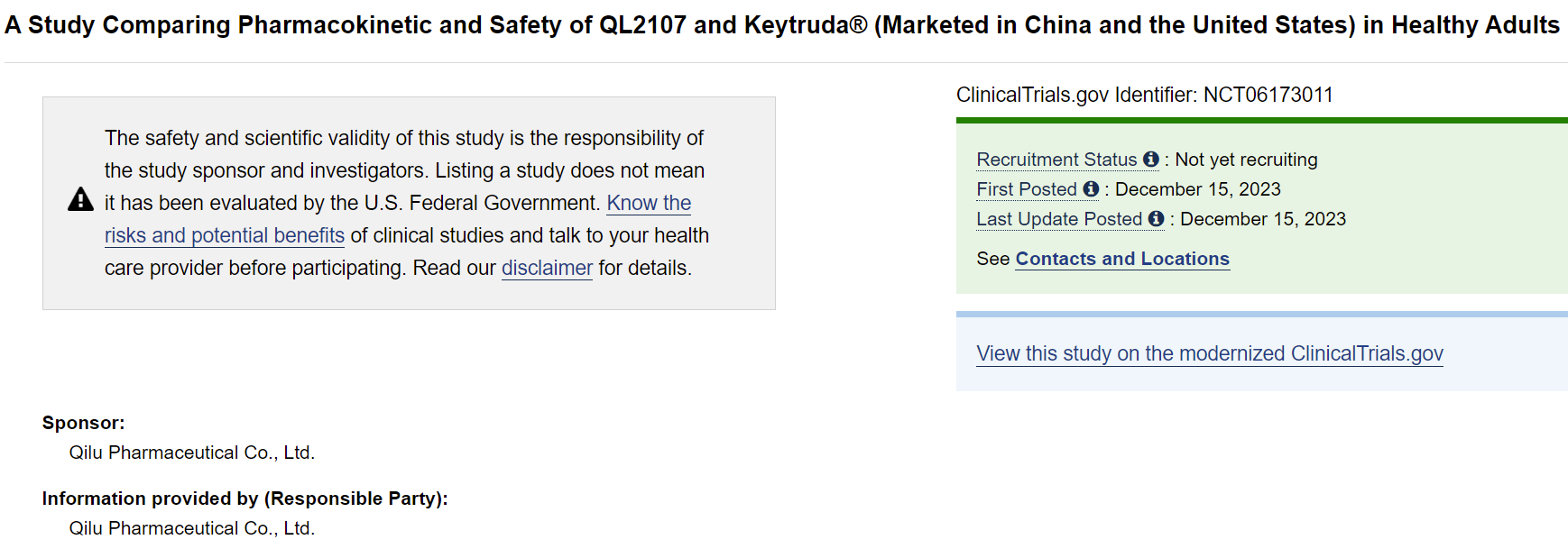Image resolution: width=1568 pixels, height=549 pixels.
Task: Click the 'Not yet recruiting' status text
Action: pos(1246,160)
